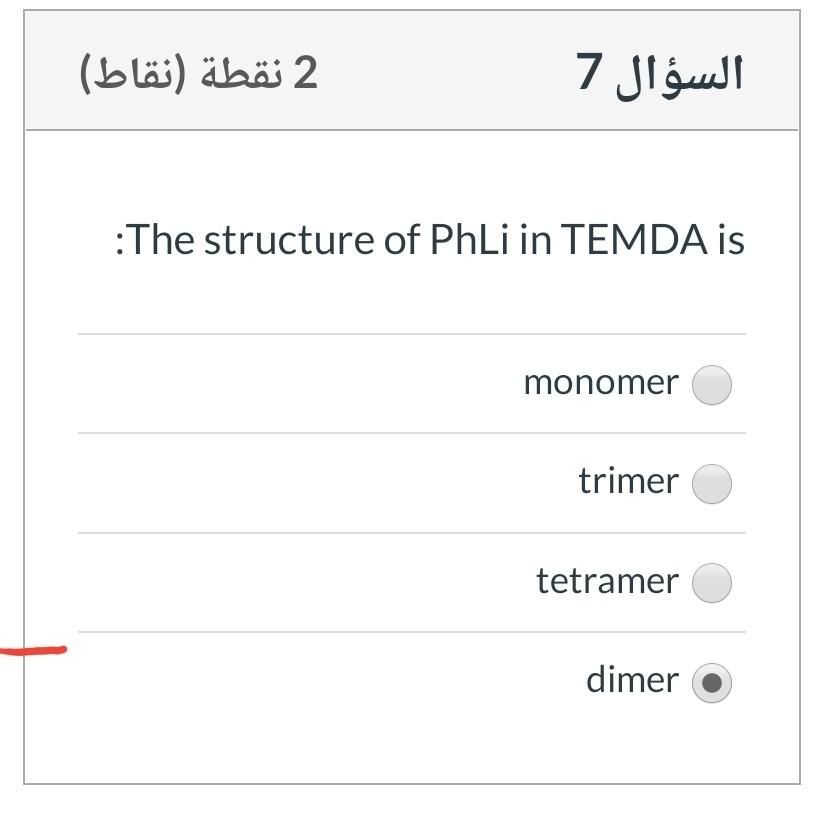Select the trimer radio button

[710, 481]
